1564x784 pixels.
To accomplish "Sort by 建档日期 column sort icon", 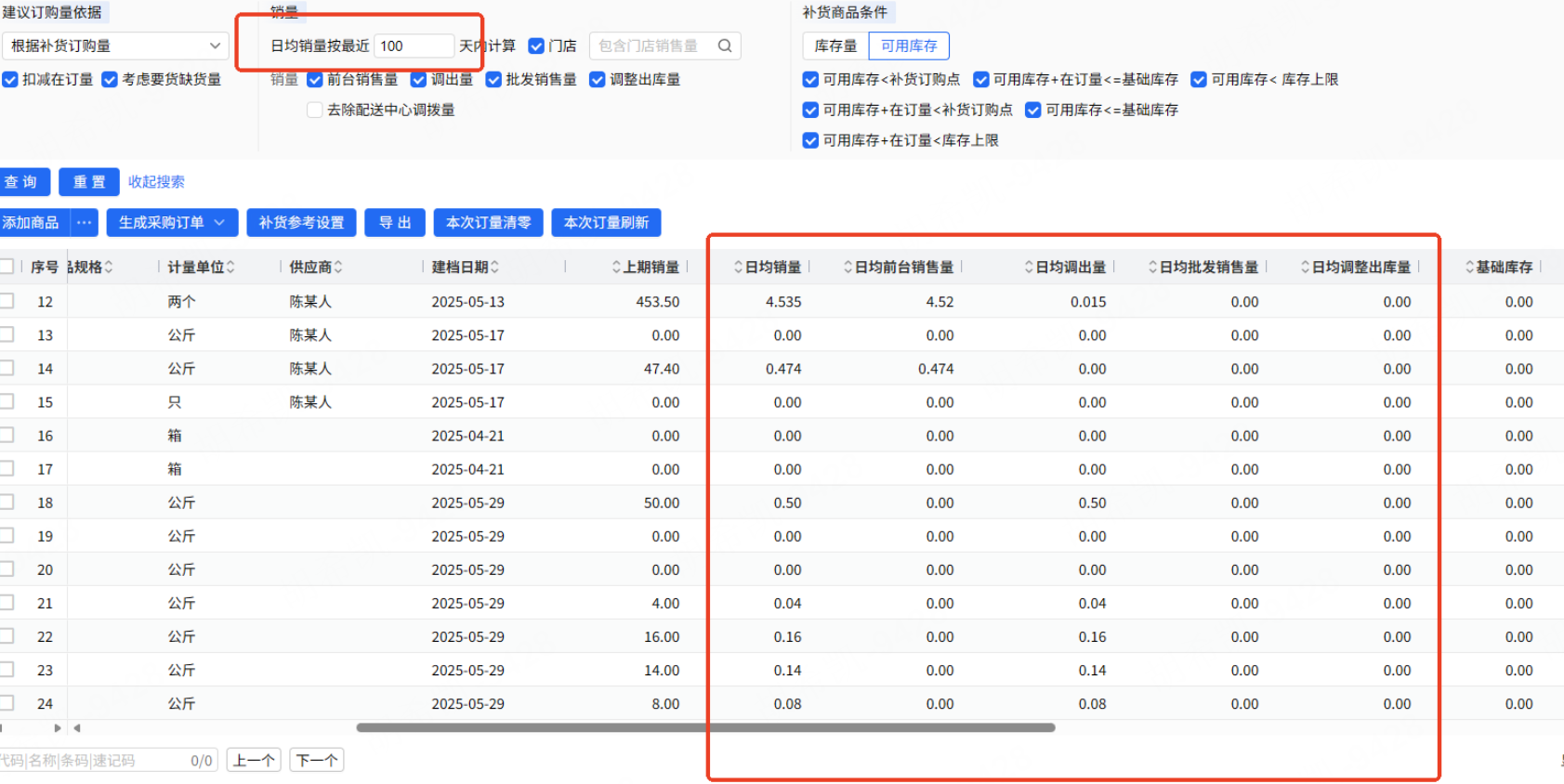I will tap(494, 268).
